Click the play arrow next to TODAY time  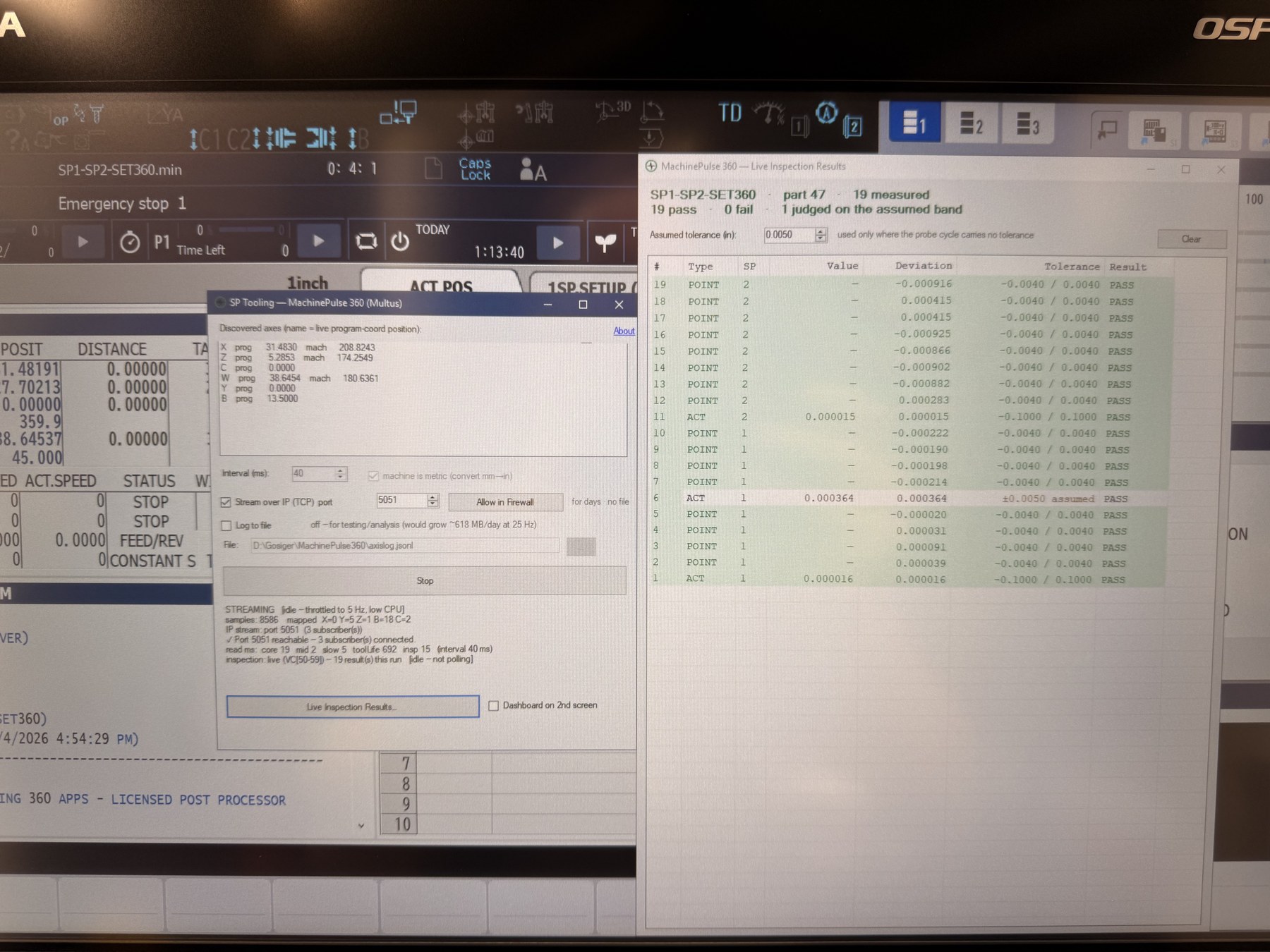(558, 243)
